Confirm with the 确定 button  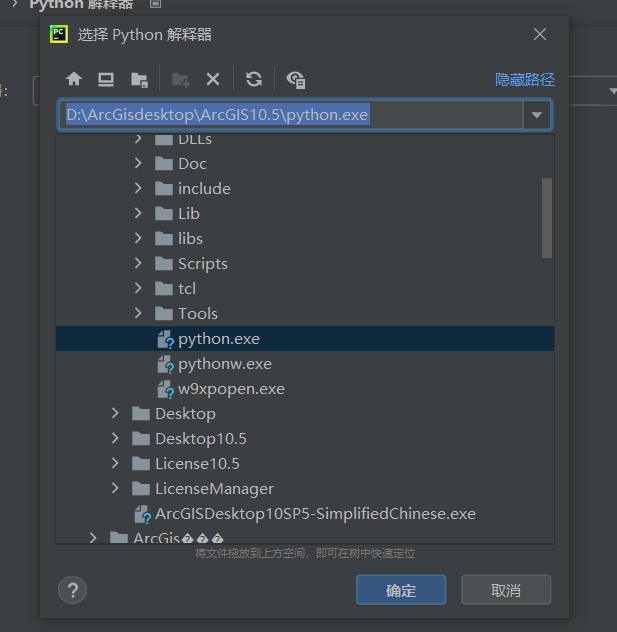coord(401,590)
